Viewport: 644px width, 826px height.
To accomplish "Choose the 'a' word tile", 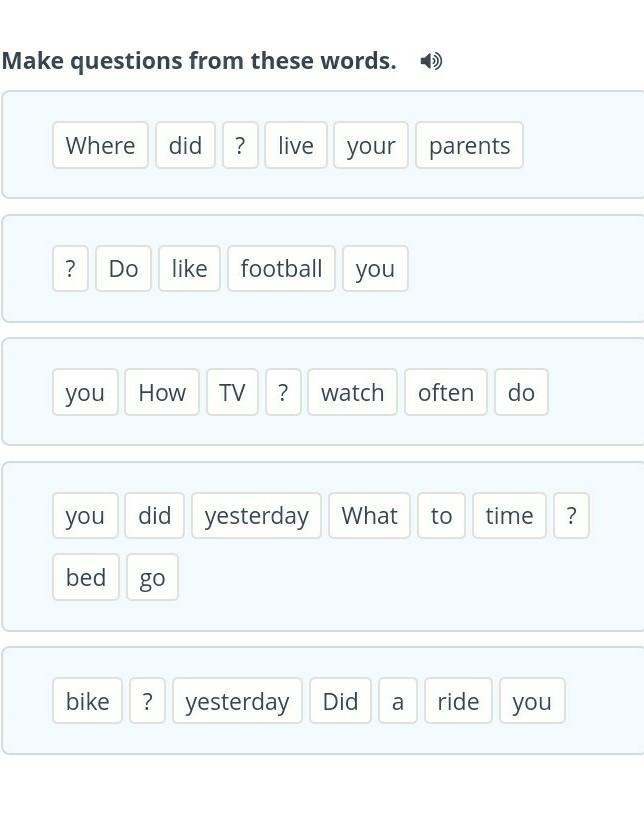I will coord(398,702).
